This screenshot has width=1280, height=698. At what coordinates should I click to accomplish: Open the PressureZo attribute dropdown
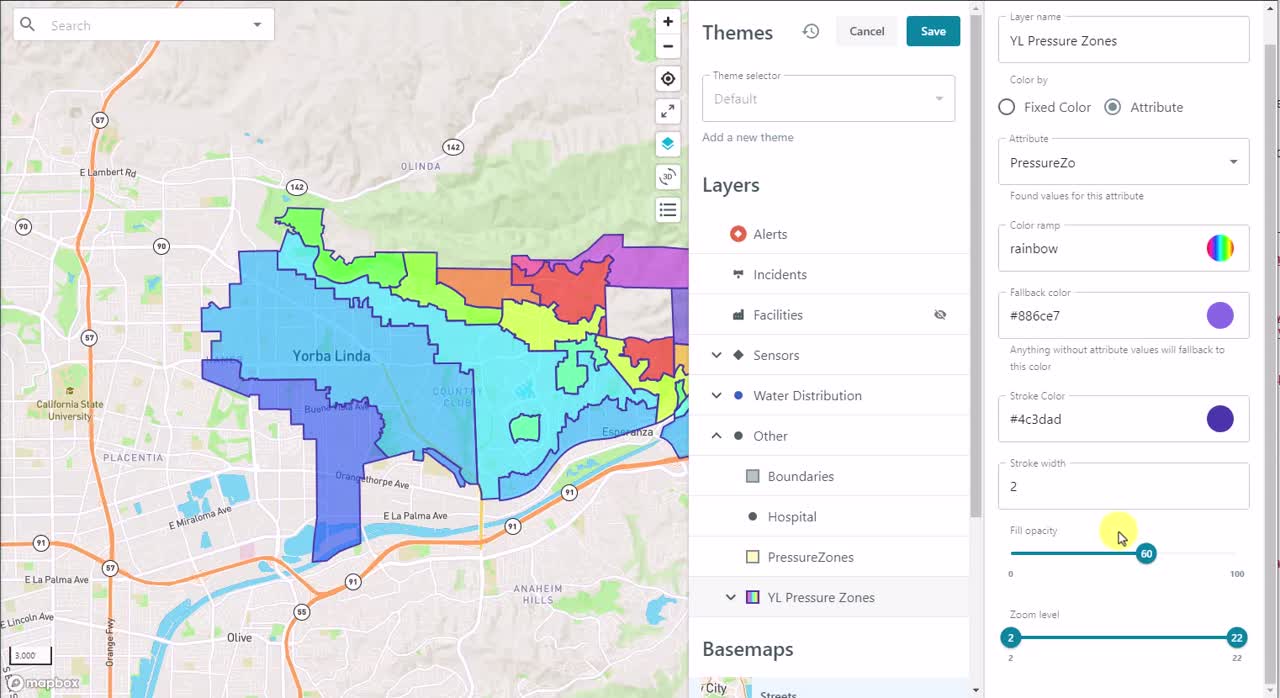pos(1123,162)
